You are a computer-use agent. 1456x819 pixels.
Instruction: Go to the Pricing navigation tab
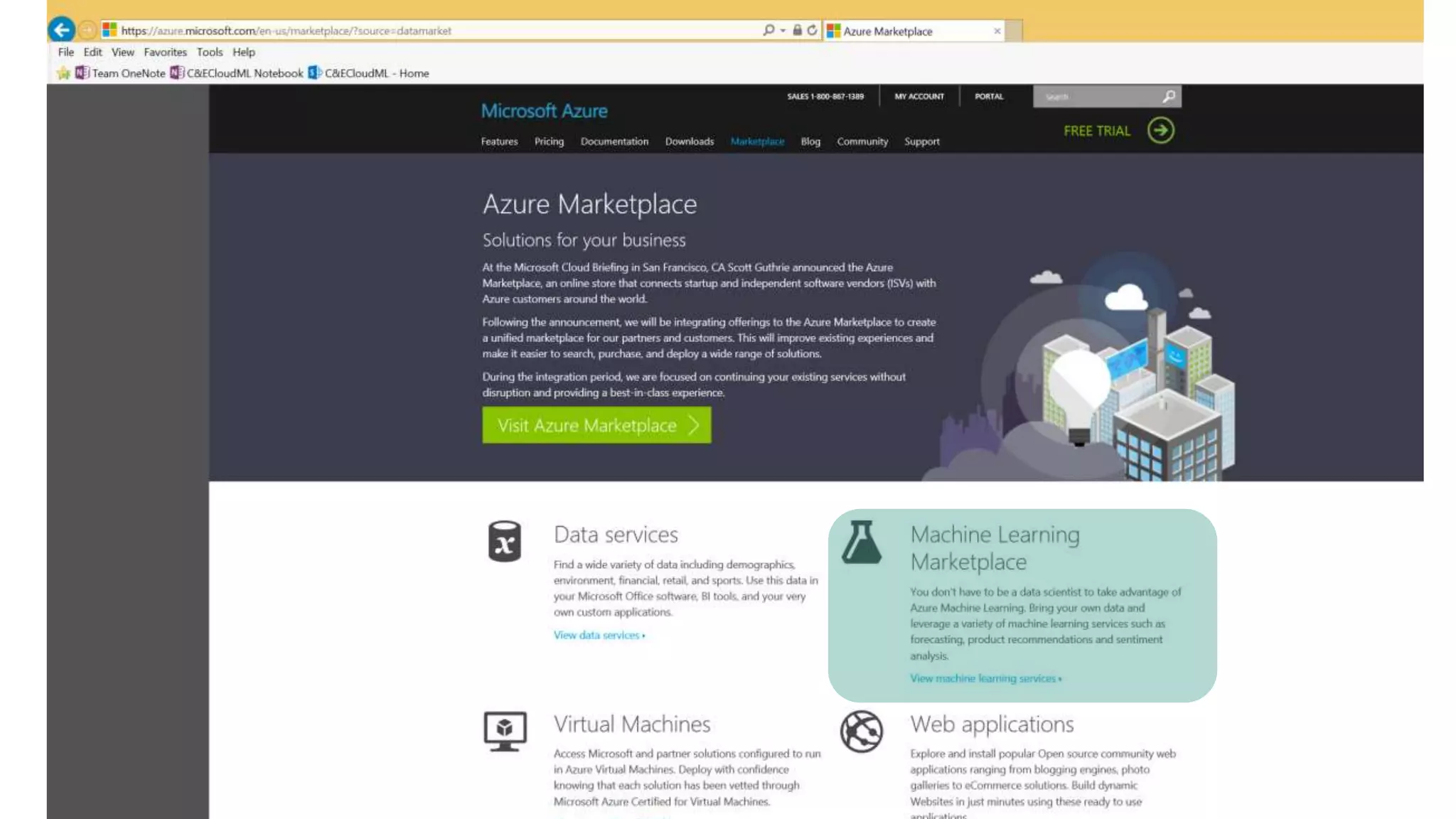click(549, 141)
